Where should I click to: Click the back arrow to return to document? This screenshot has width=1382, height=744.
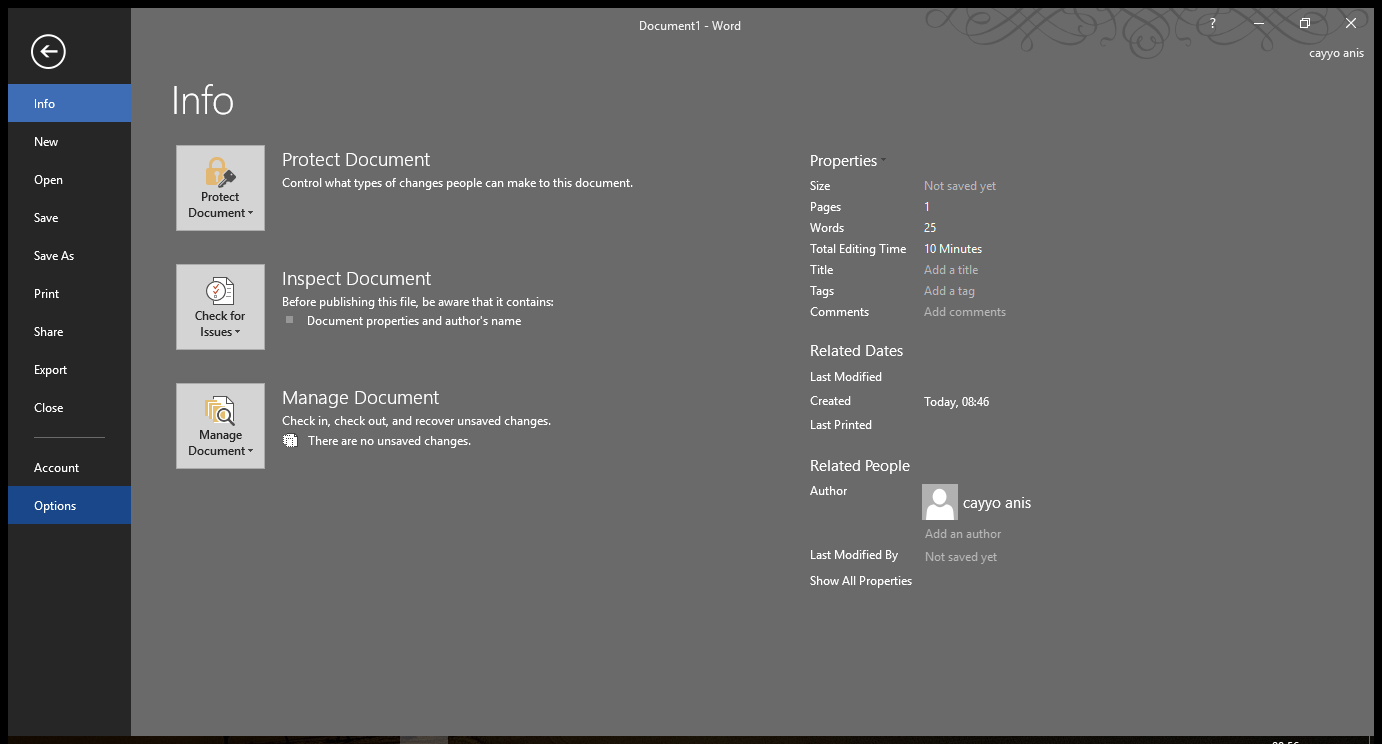[48, 51]
